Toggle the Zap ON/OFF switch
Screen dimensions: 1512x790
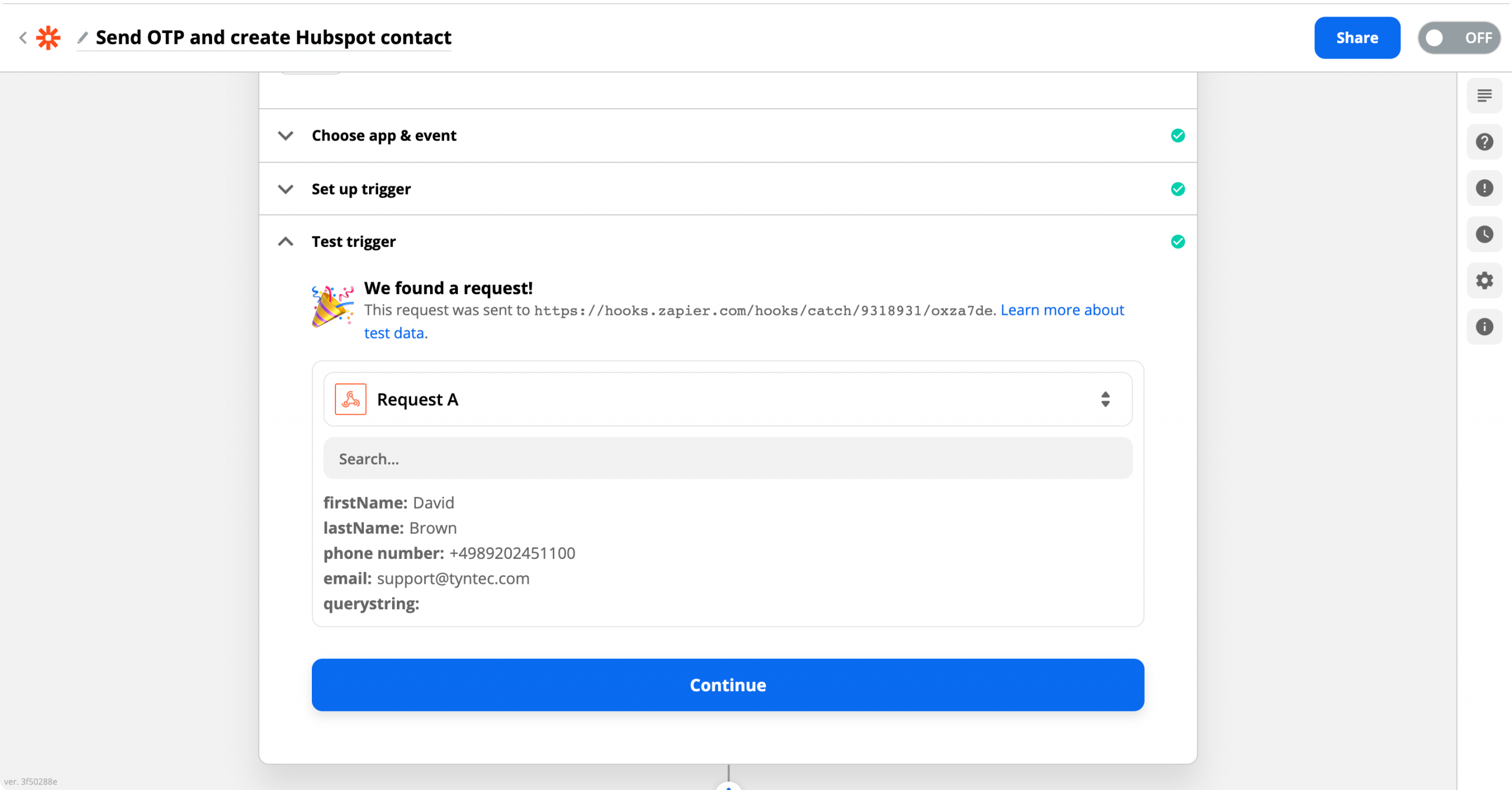click(x=1459, y=38)
